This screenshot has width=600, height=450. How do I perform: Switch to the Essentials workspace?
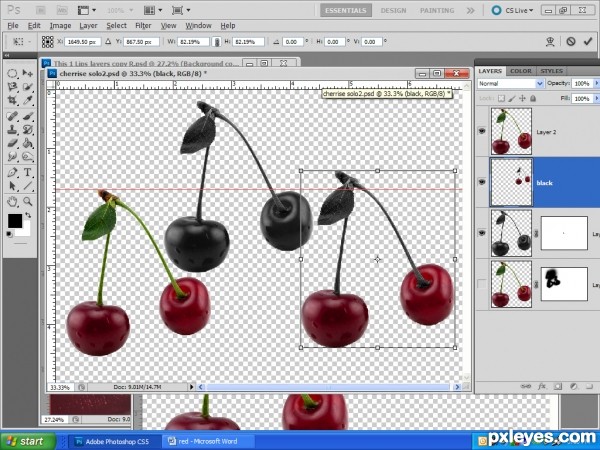tap(346, 10)
